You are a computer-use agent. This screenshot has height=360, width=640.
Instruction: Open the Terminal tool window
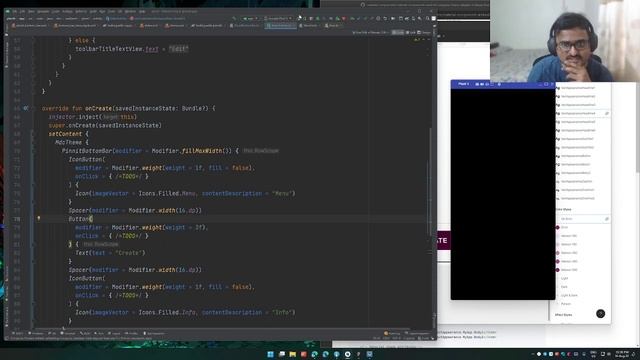point(68,333)
